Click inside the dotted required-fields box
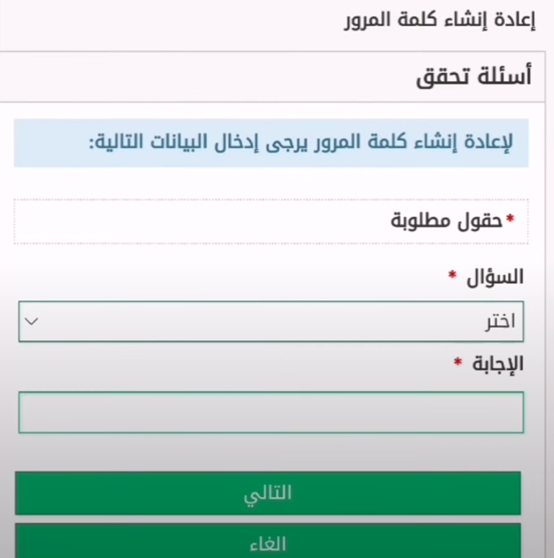 click(271, 222)
